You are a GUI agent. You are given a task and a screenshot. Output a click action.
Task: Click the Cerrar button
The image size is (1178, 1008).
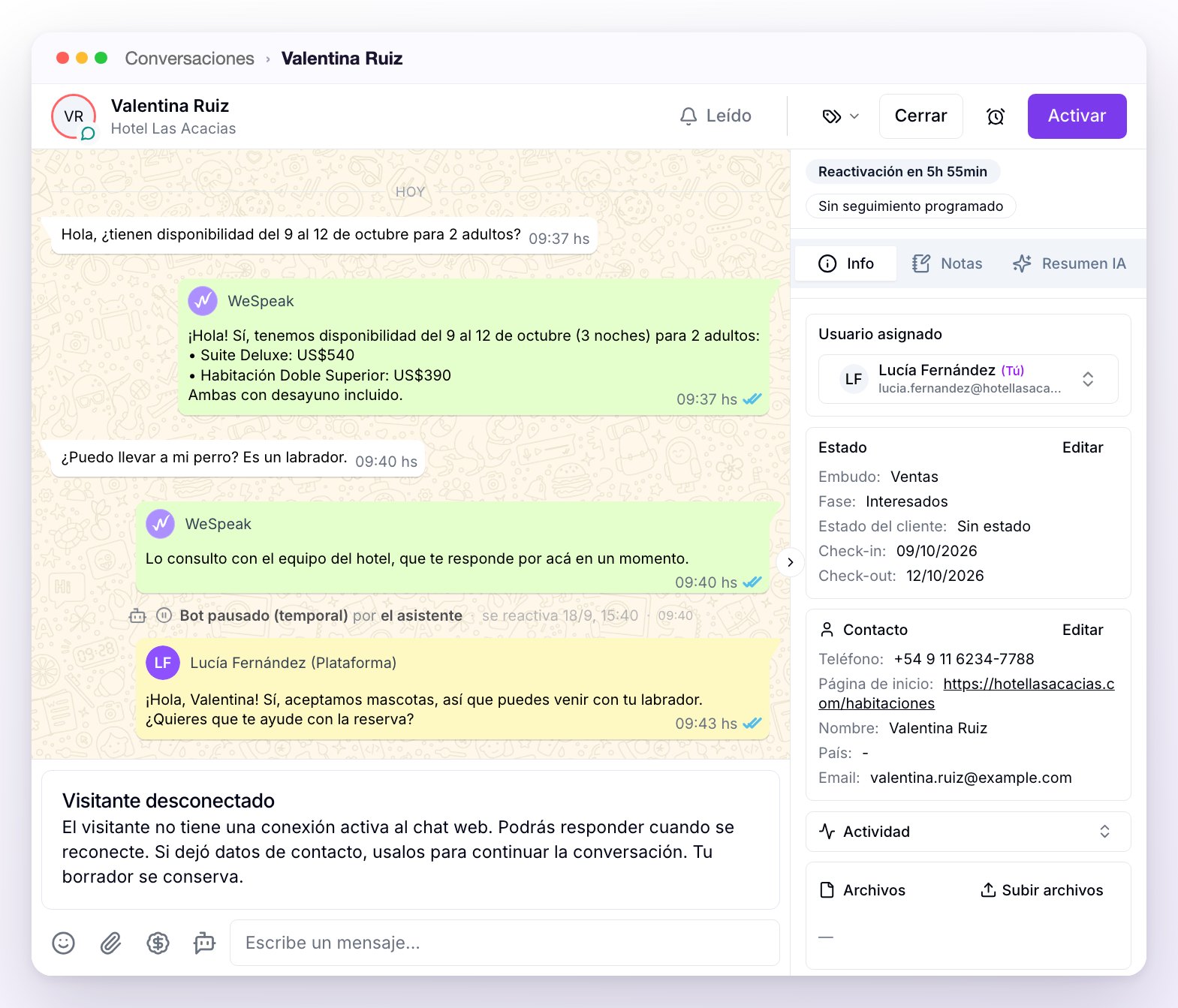920,116
